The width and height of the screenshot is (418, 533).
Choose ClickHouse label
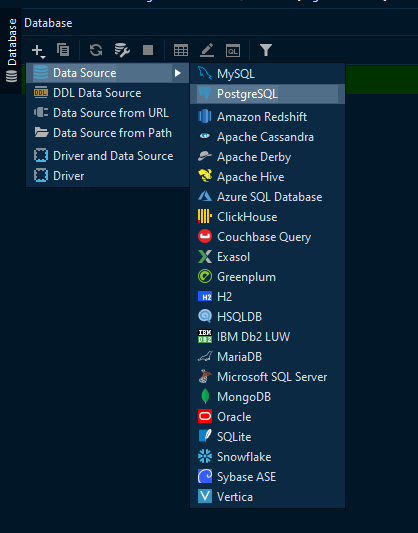pyautogui.click(x=247, y=217)
